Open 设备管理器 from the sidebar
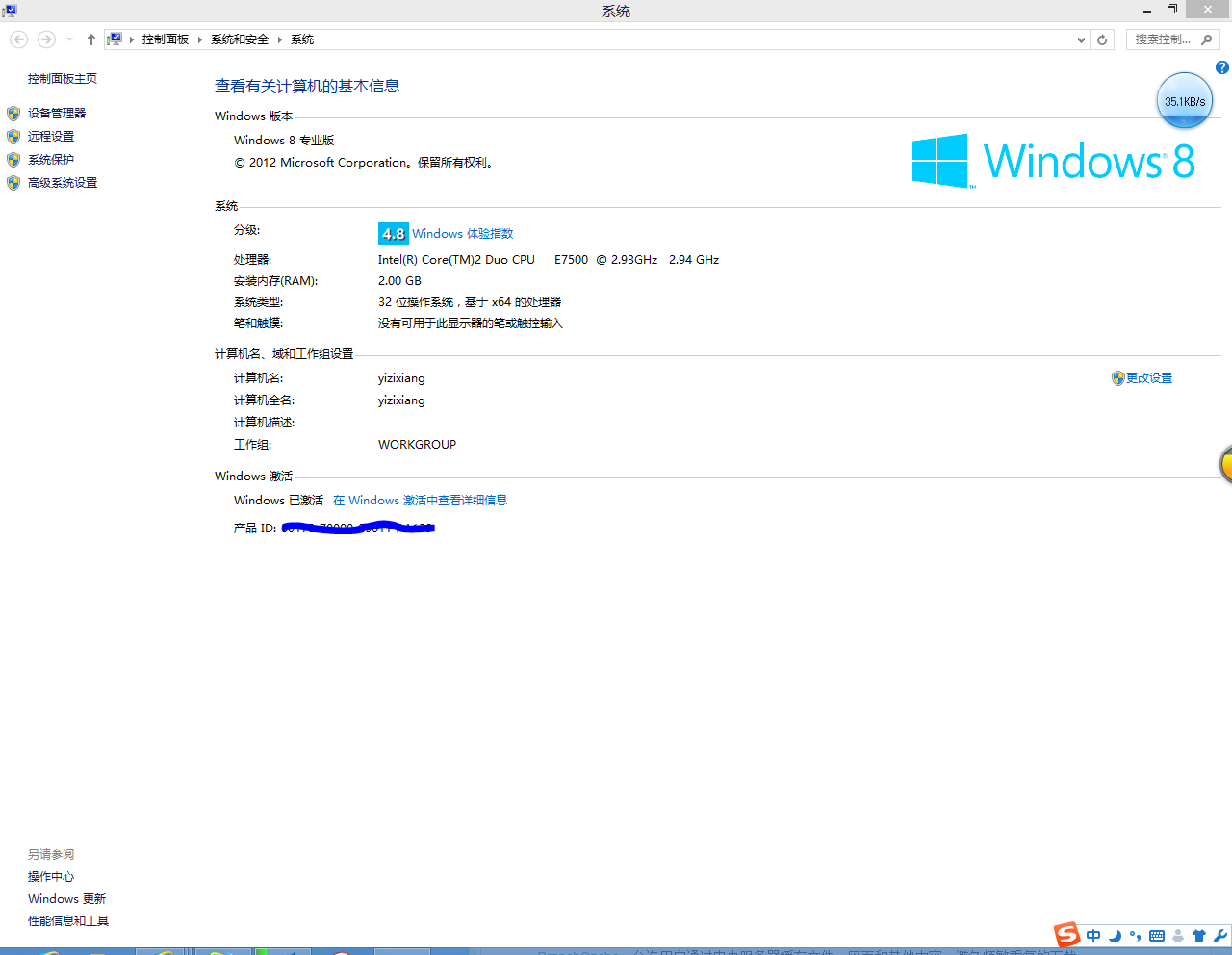This screenshot has width=1232, height=955. 57,114
